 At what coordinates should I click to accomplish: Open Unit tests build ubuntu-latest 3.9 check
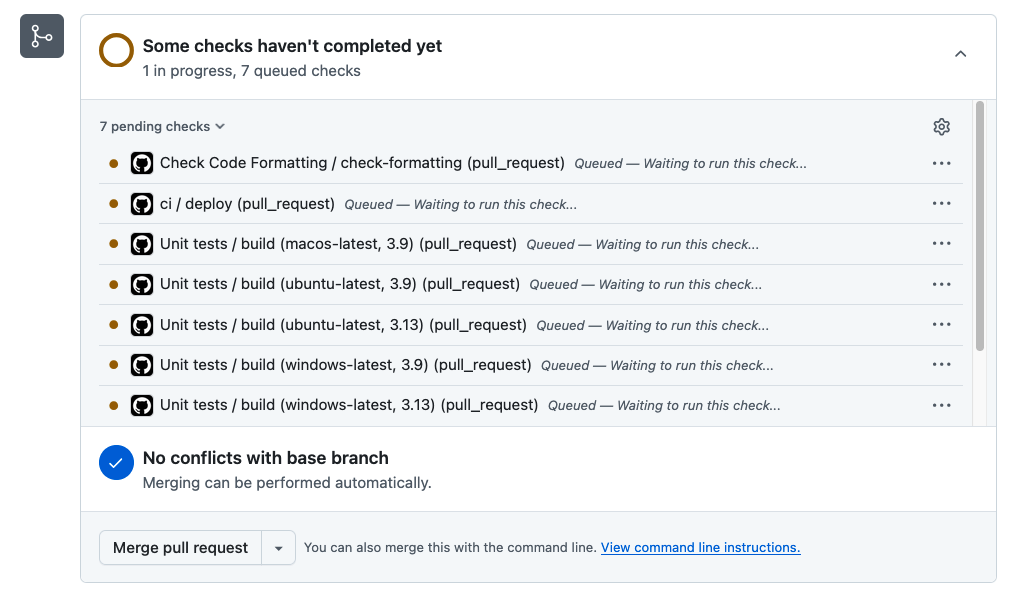pyautogui.click(x=340, y=284)
